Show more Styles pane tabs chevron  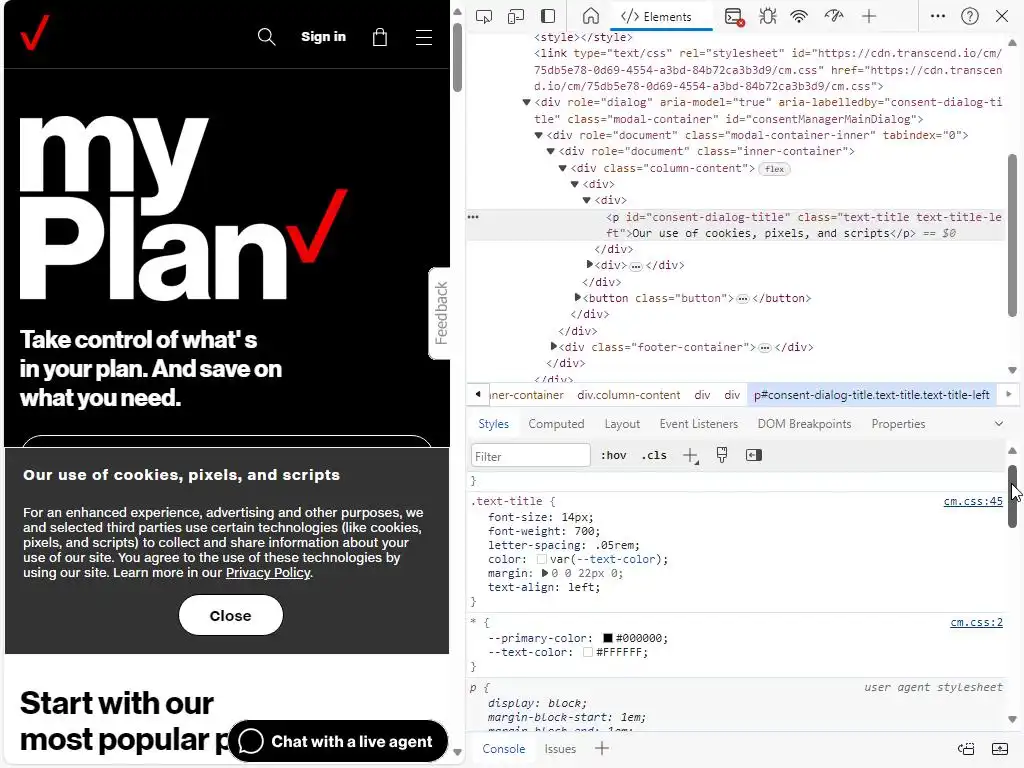999,424
